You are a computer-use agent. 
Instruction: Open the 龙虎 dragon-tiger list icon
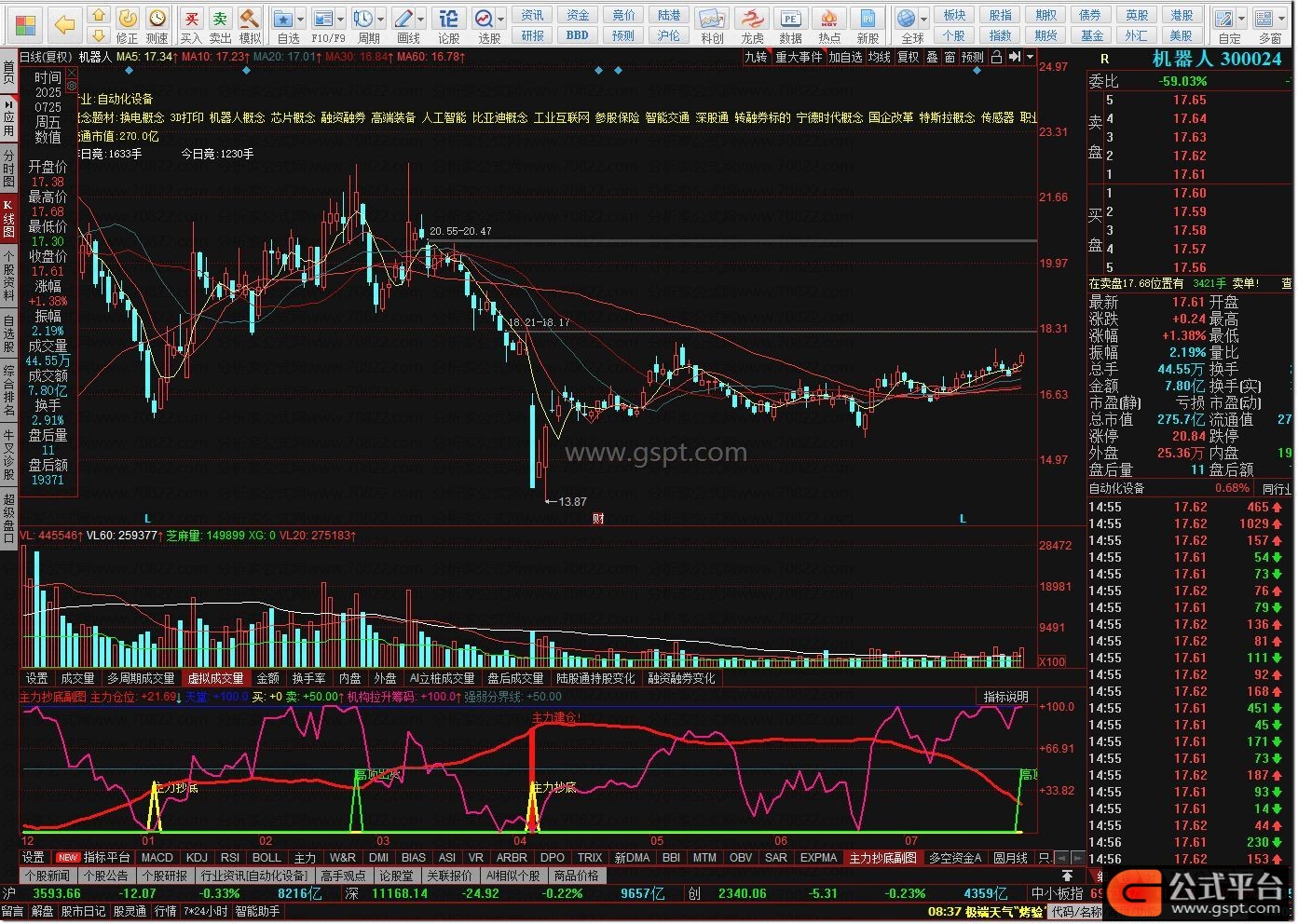[x=752, y=26]
